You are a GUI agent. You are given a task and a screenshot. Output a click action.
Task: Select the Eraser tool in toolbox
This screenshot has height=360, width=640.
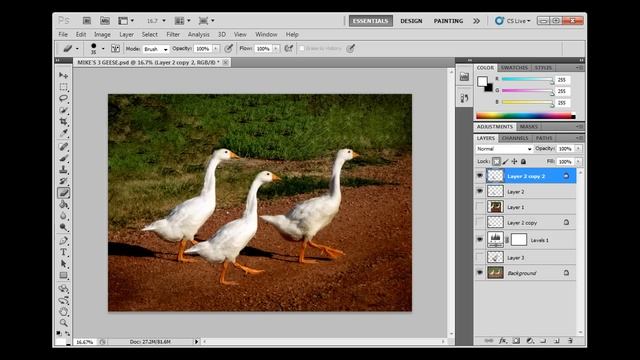pyautogui.click(x=63, y=193)
